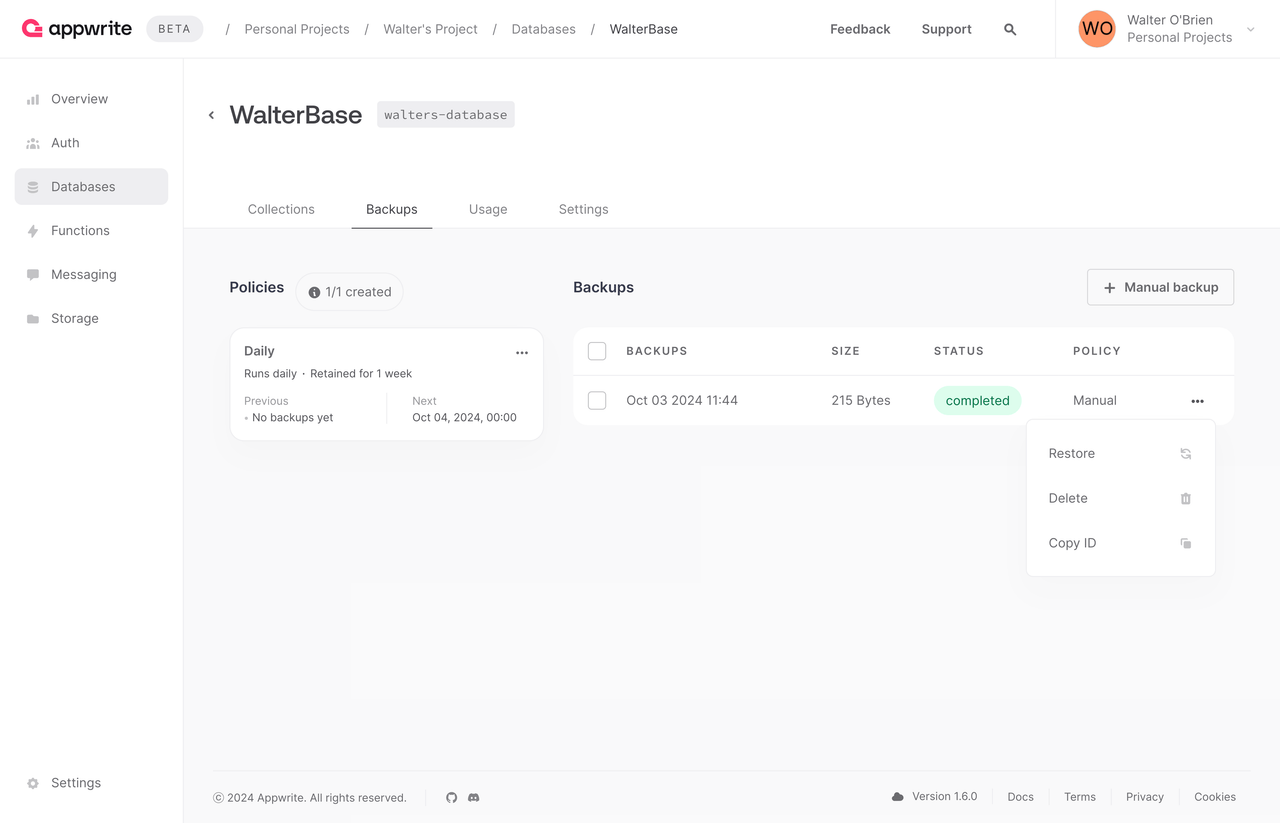The image size is (1280, 823).
Task: Click the Messaging chat bubble icon
Action: click(x=33, y=275)
